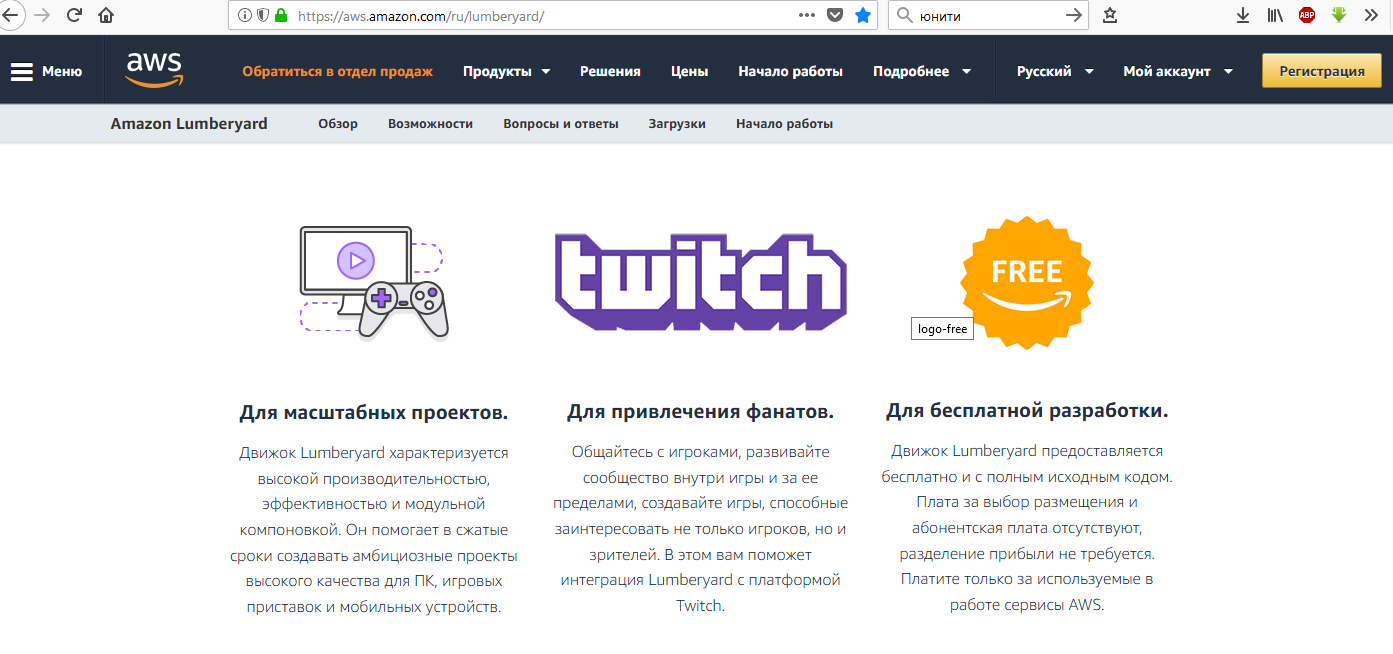Click the search magnifier icon
The width and height of the screenshot is (1393, 654).
904,15
